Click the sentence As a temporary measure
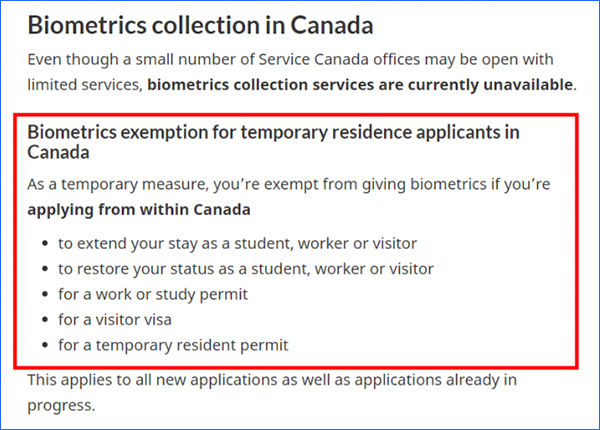 289,197
